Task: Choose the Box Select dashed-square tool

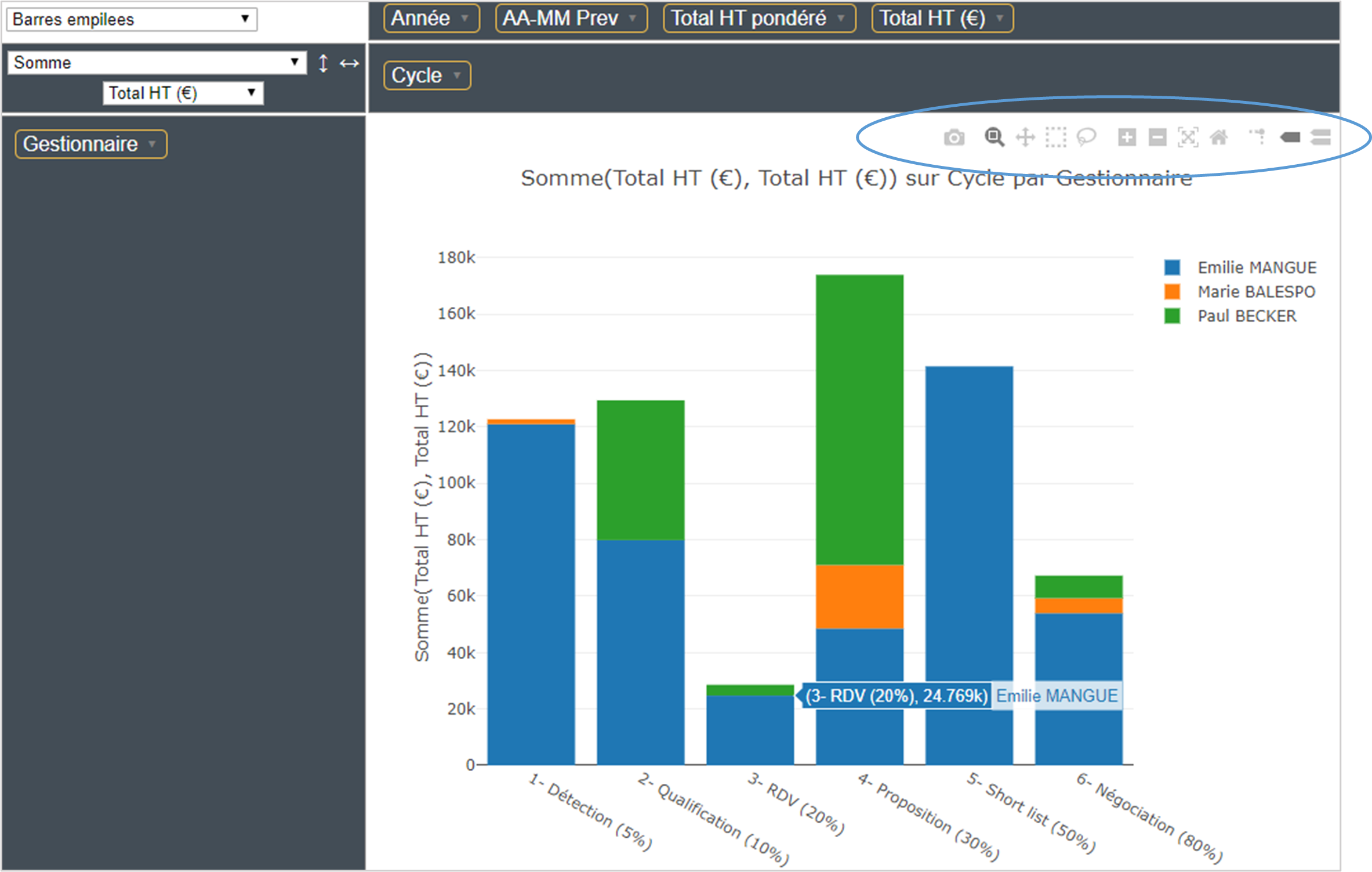Action: click(1055, 138)
